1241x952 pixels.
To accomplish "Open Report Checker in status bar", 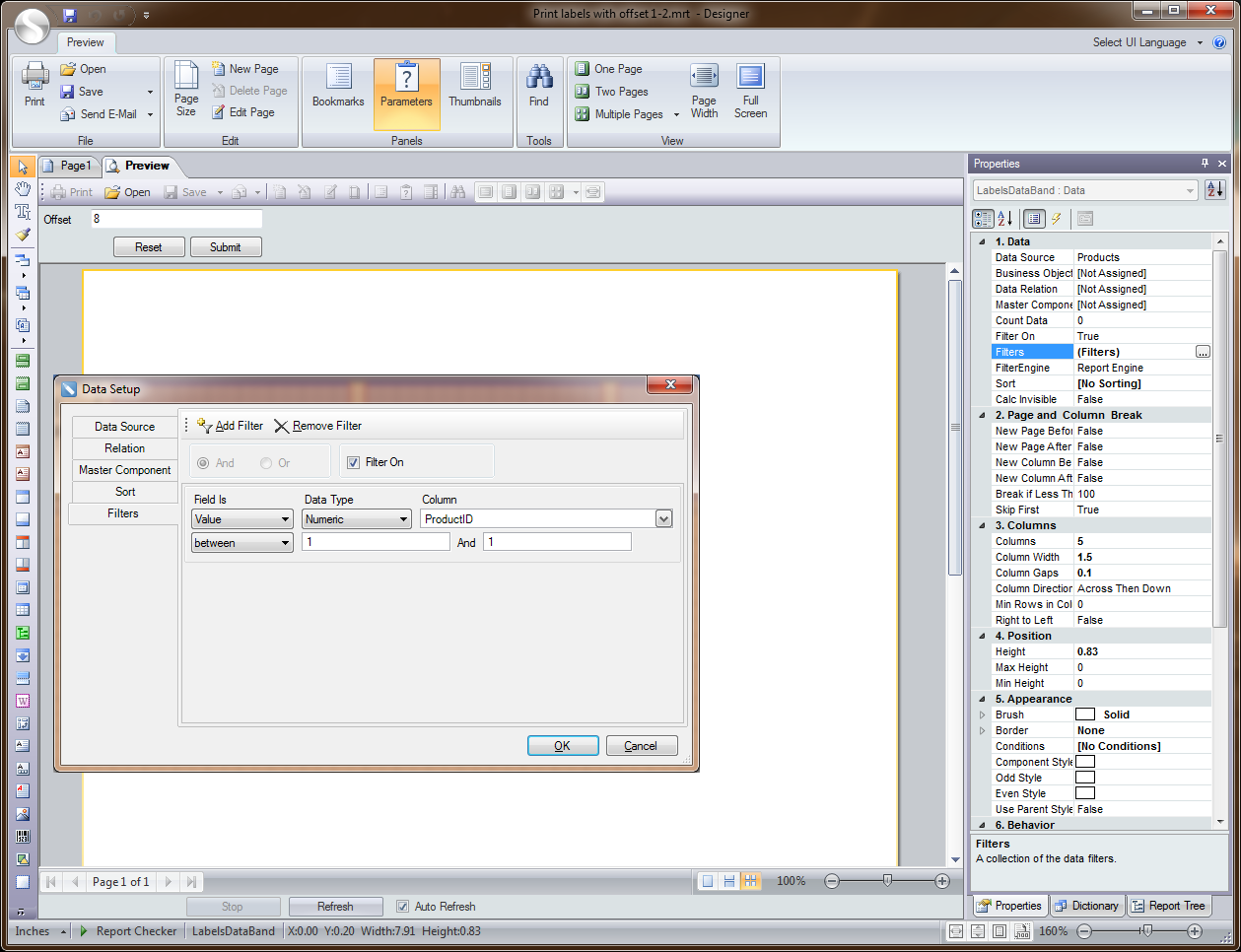I will point(128,931).
